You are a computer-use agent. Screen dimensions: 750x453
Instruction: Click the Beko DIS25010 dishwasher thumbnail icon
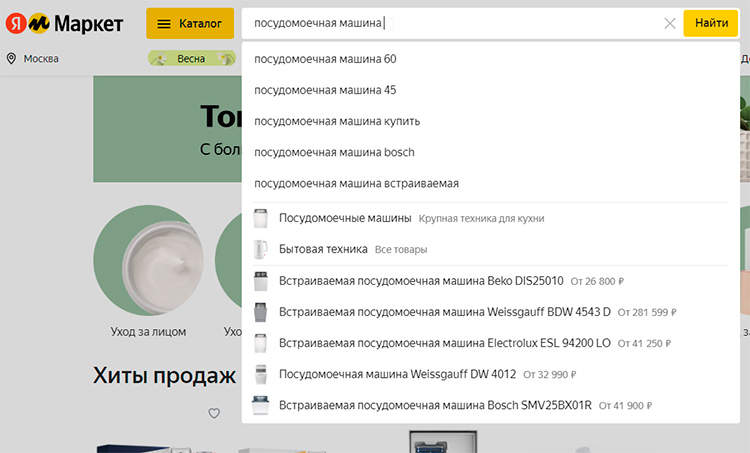click(261, 281)
